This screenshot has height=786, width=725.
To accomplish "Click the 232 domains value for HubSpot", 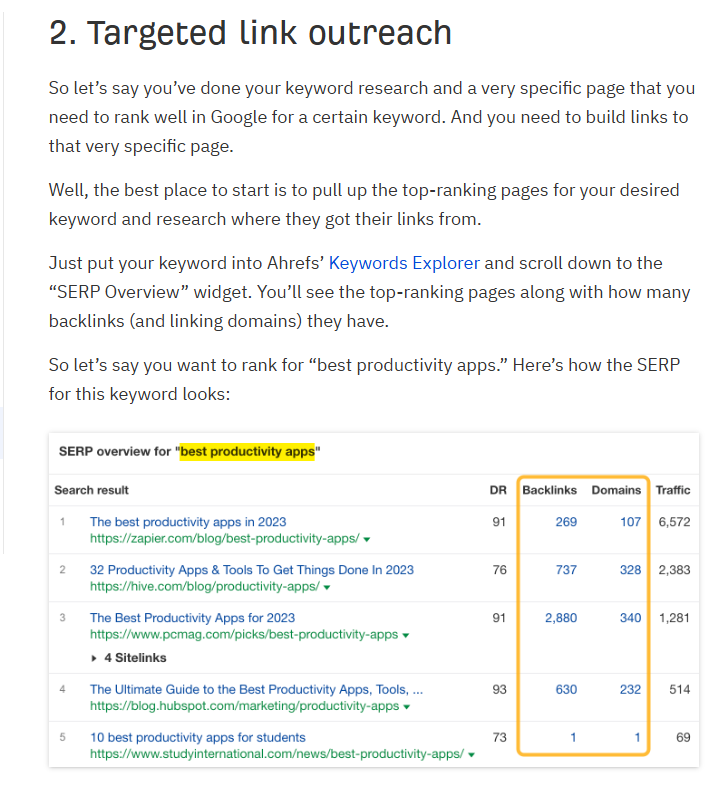I will click(630, 689).
